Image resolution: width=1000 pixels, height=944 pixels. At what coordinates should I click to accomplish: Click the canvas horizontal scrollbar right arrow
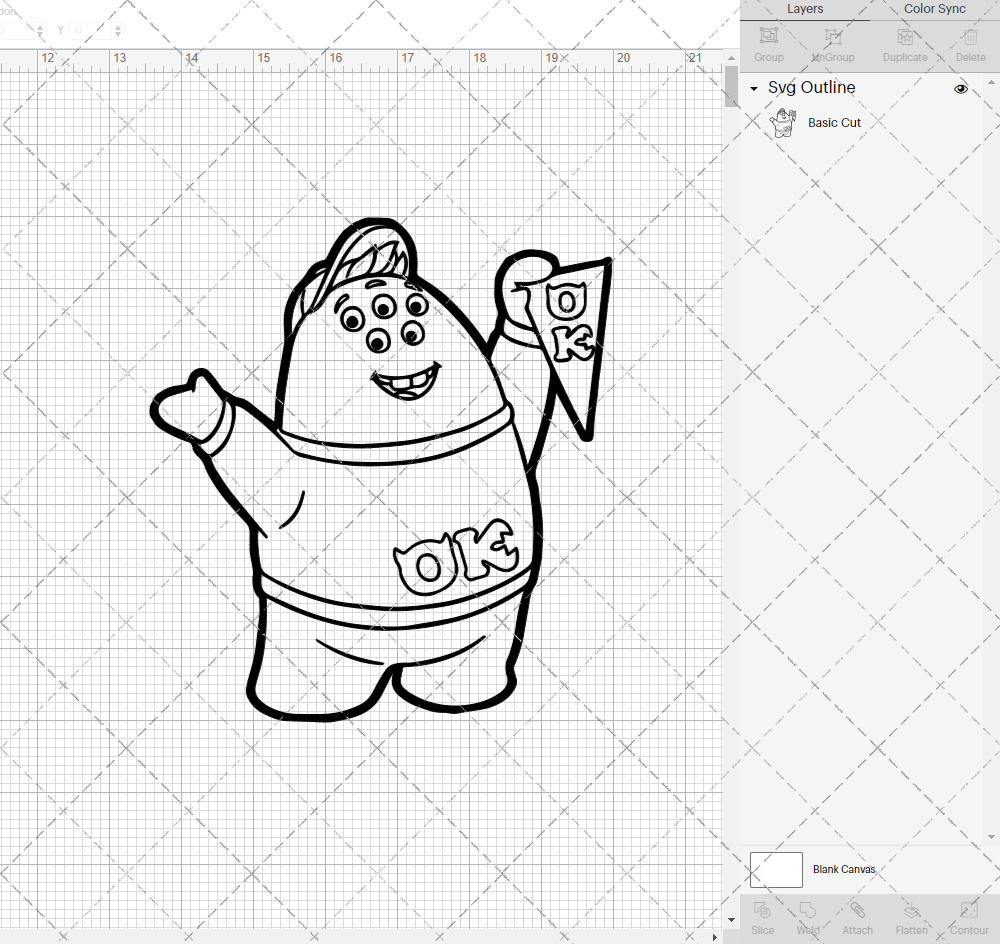[x=715, y=937]
